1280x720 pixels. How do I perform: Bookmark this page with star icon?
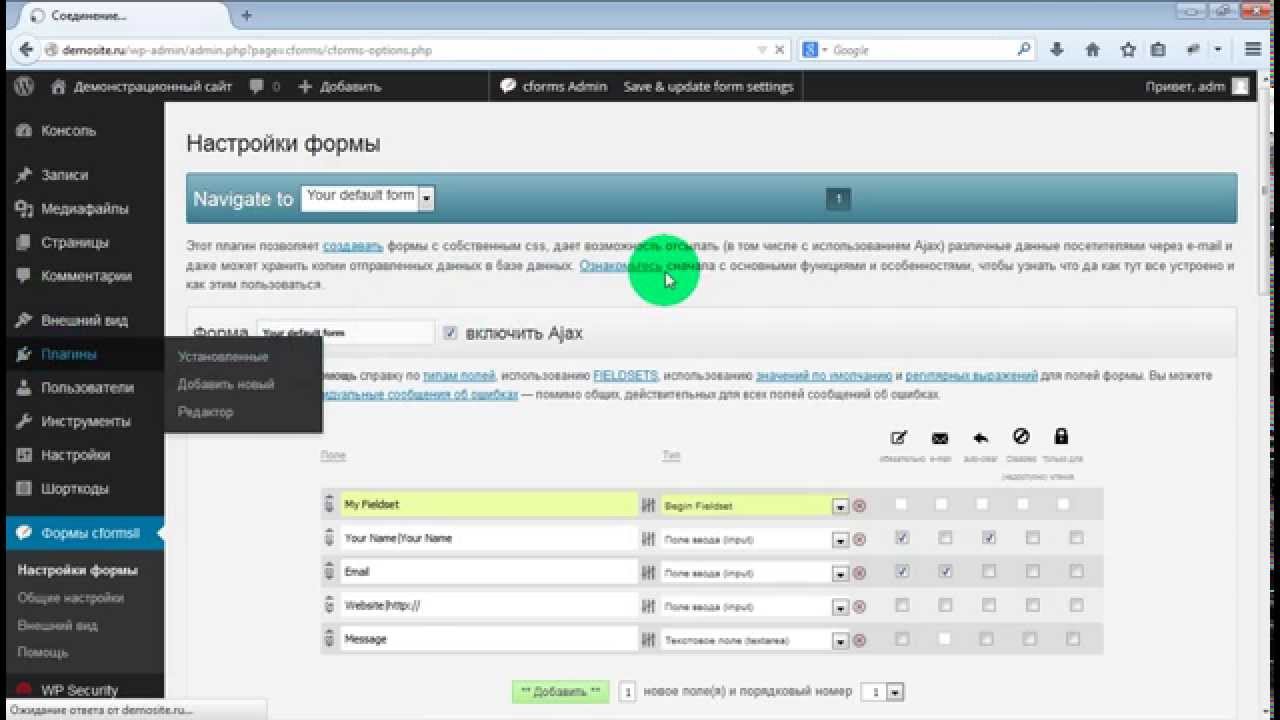pos(1128,49)
